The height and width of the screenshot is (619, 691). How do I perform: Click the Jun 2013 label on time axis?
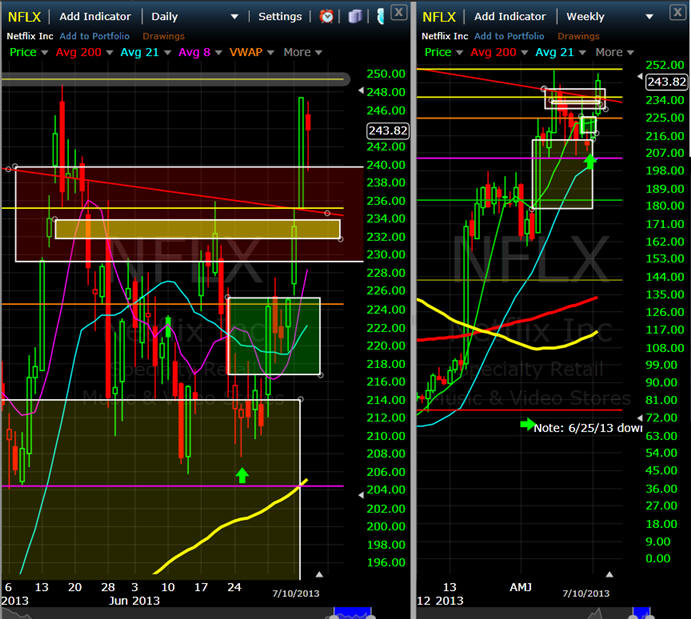click(134, 601)
